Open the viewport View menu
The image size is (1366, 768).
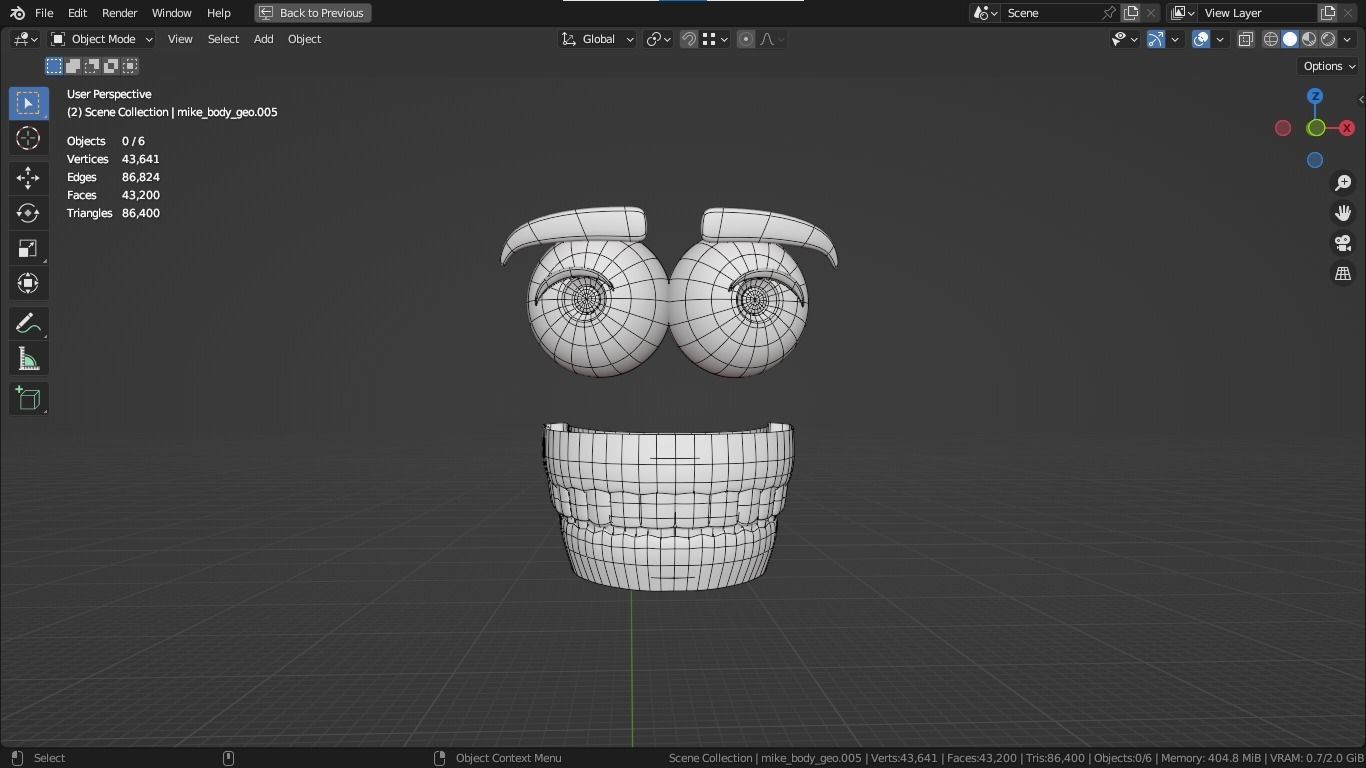click(180, 39)
